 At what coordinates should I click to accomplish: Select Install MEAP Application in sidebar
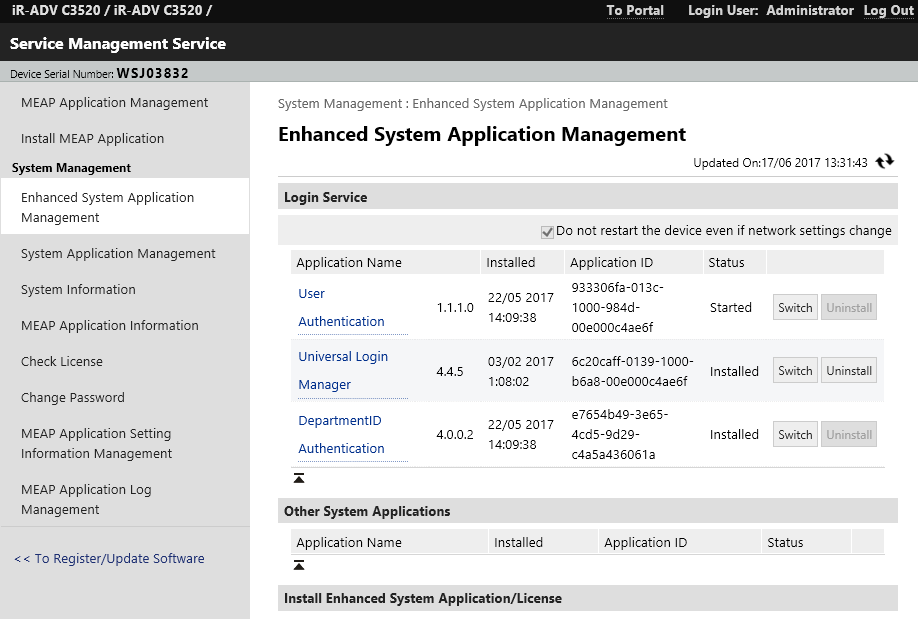point(92,139)
